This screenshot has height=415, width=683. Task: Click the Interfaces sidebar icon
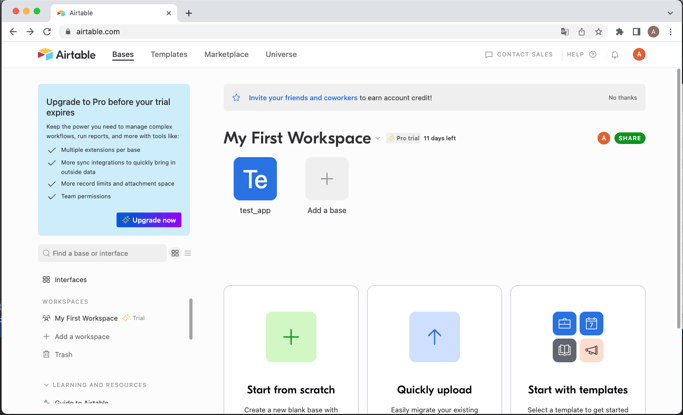coord(46,280)
